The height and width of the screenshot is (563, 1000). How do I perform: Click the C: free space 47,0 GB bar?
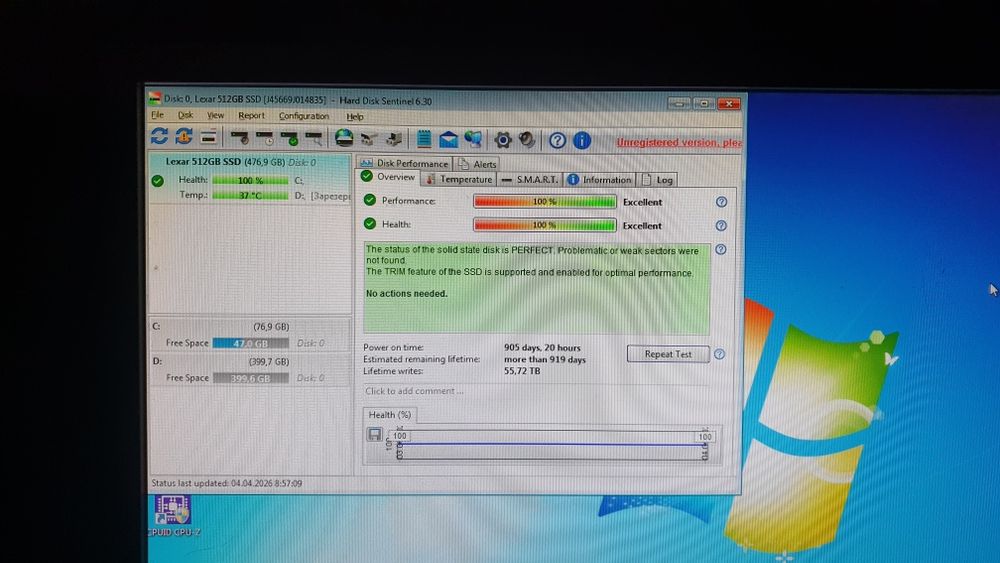[x=250, y=343]
